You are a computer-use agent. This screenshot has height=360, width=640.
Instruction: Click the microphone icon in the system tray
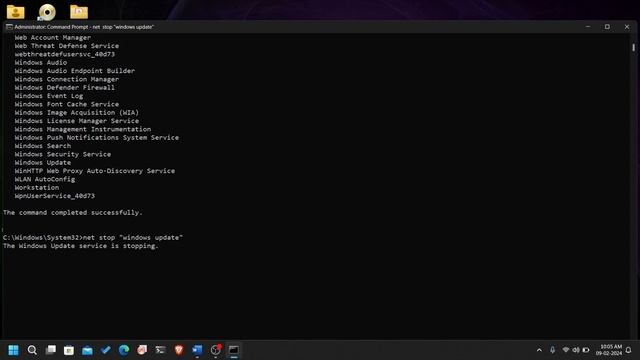[x=552, y=350]
